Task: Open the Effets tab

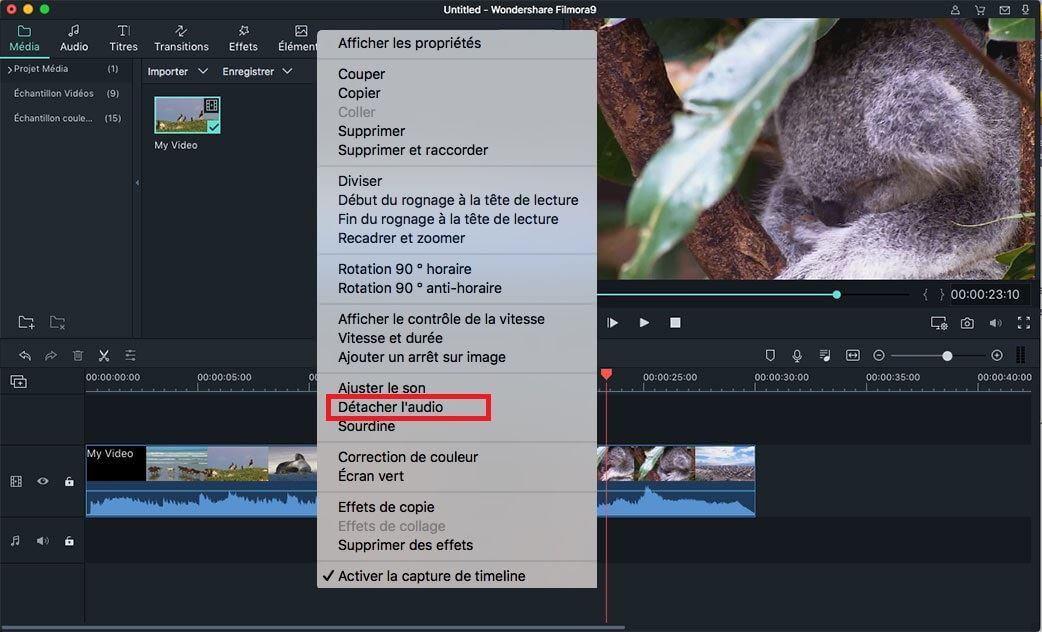Action: [243, 39]
